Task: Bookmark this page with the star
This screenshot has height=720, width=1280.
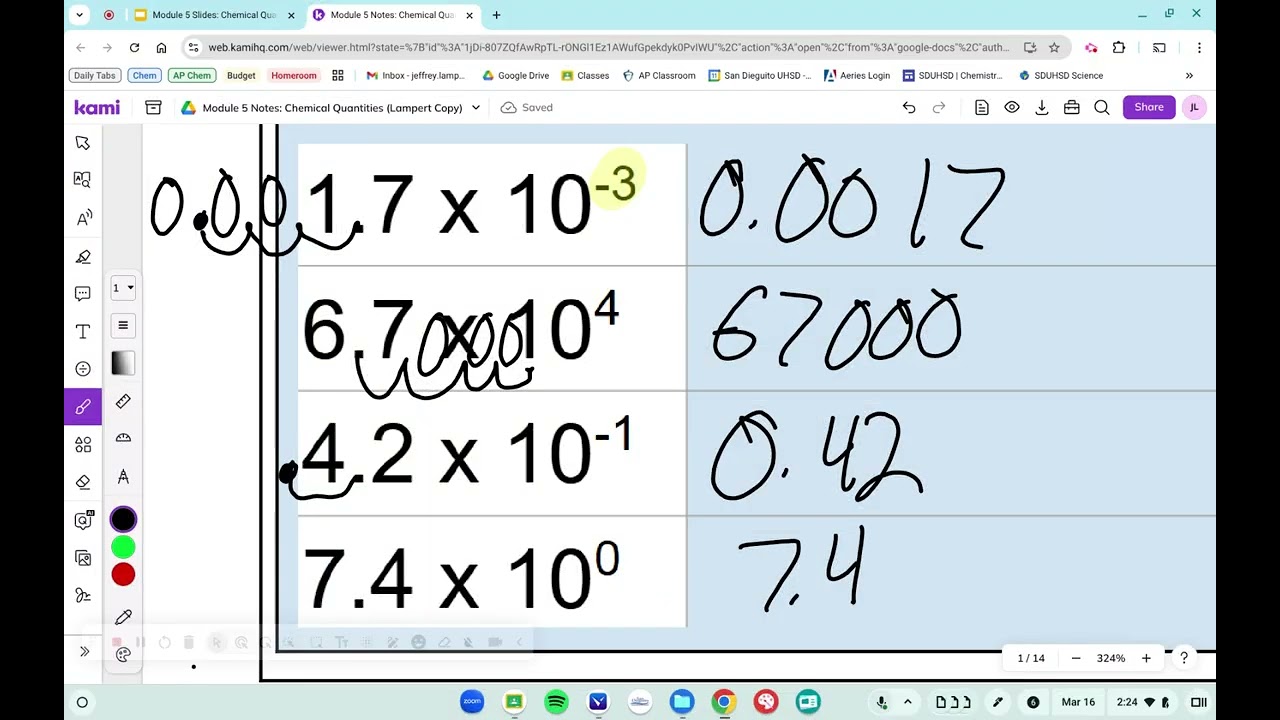Action: pyautogui.click(x=1054, y=47)
